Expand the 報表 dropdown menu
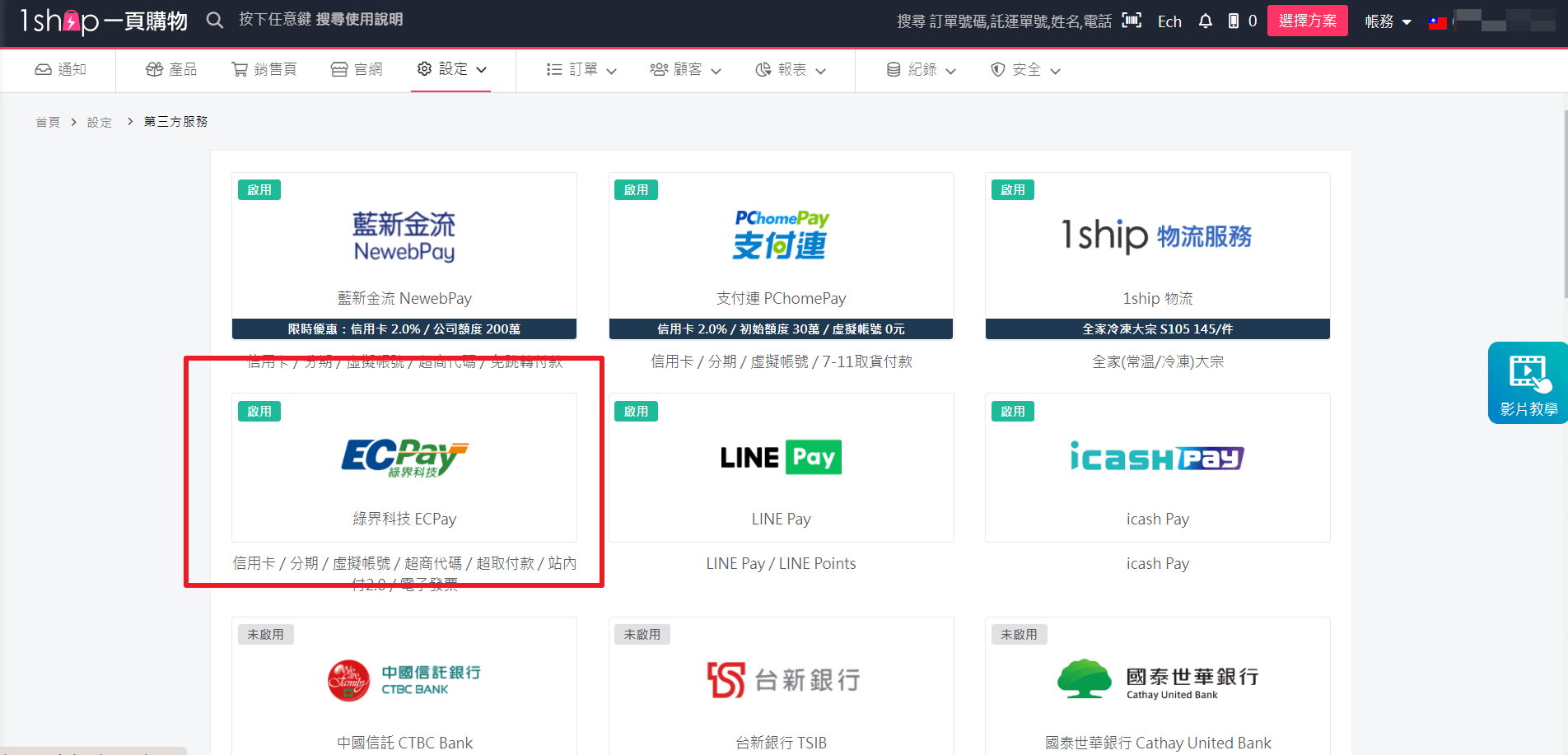 click(x=790, y=70)
